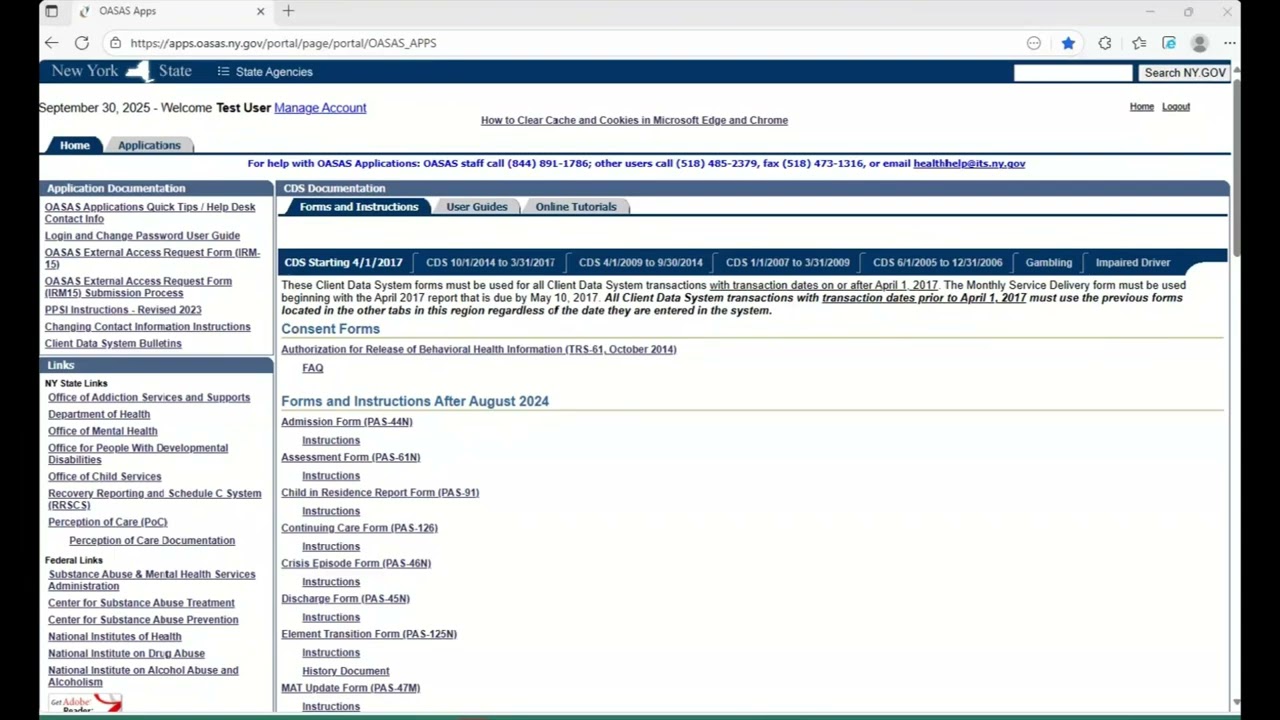Open IRM15 Submission Process link
This screenshot has width=1280, height=720.
point(138,287)
